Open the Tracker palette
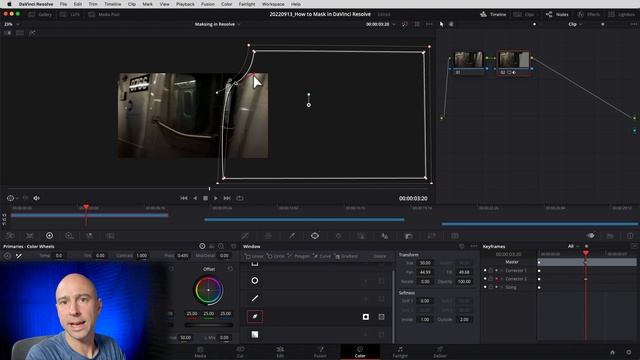Viewport: 640px width, 360px height. (x=338, y=236)
